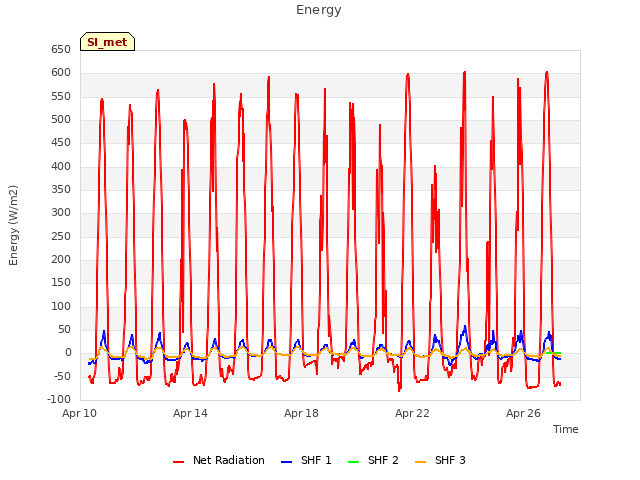This screenshot has height=480, width=640.
Task: Click the Energy (W/m2) axis label
Action: click(x=13, y=225)
